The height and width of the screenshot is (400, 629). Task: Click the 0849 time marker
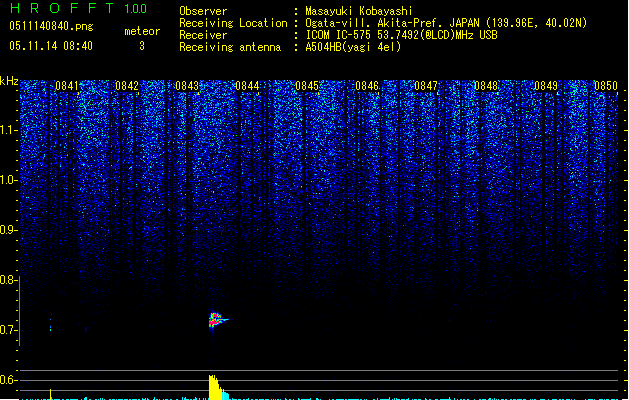tap(546, 86)
